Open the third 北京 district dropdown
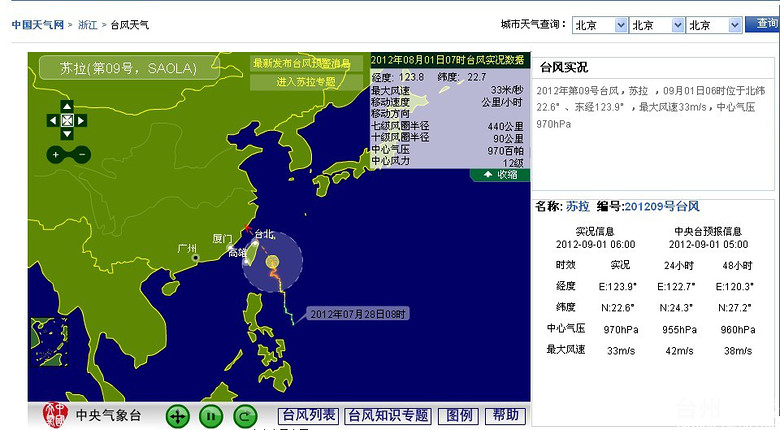 click(x=714, y=25)
